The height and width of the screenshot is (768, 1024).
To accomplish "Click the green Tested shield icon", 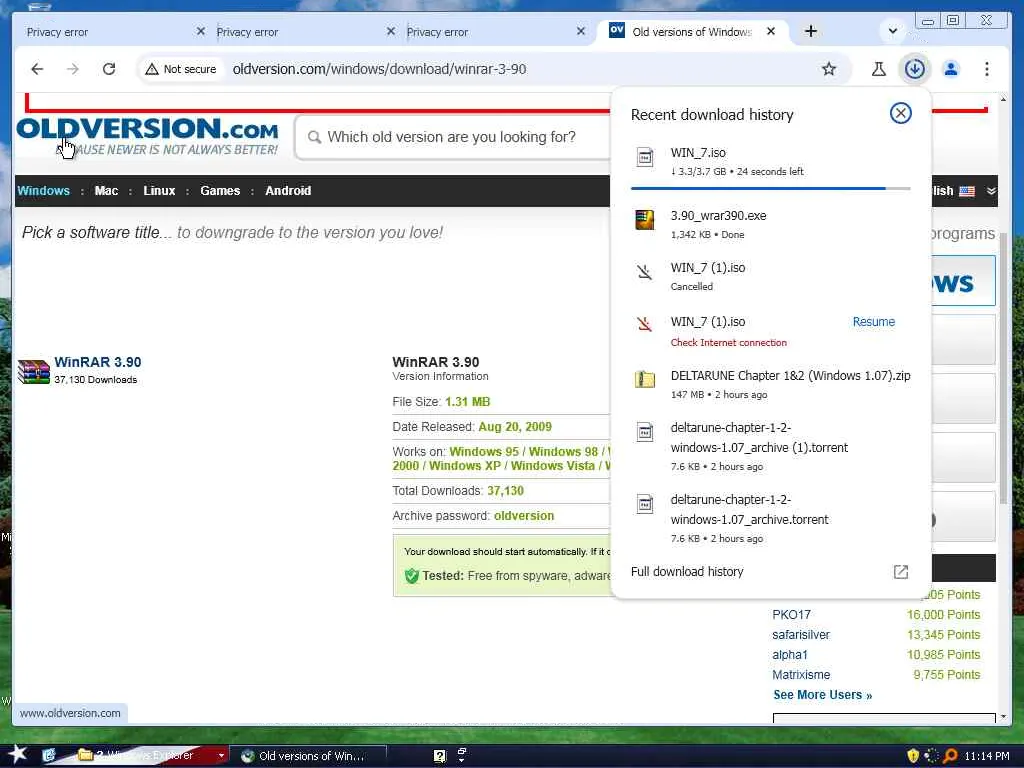I will tap(411, 576).
